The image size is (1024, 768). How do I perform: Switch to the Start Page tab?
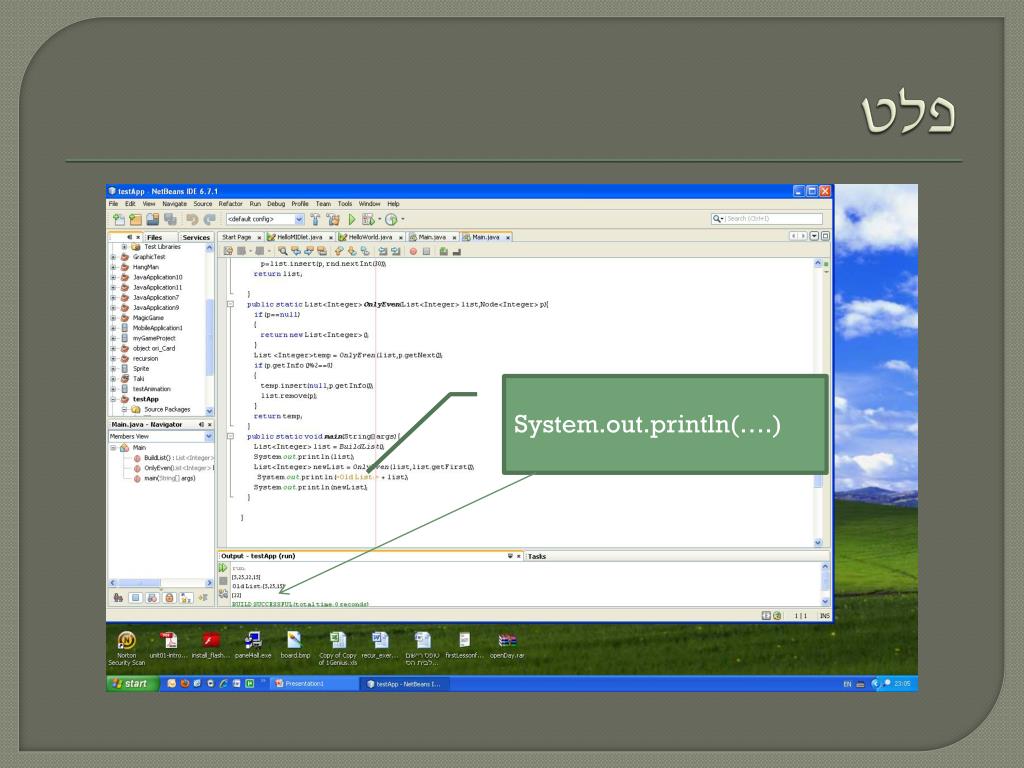(236, 237)
